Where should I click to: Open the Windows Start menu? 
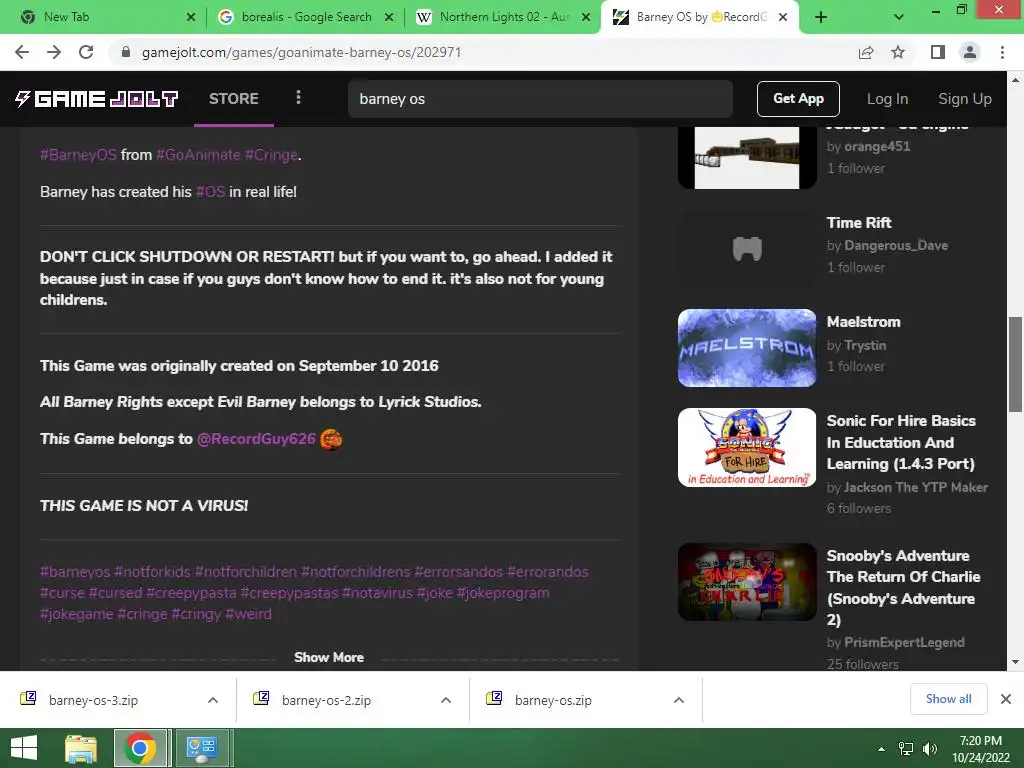pos(24,748)
